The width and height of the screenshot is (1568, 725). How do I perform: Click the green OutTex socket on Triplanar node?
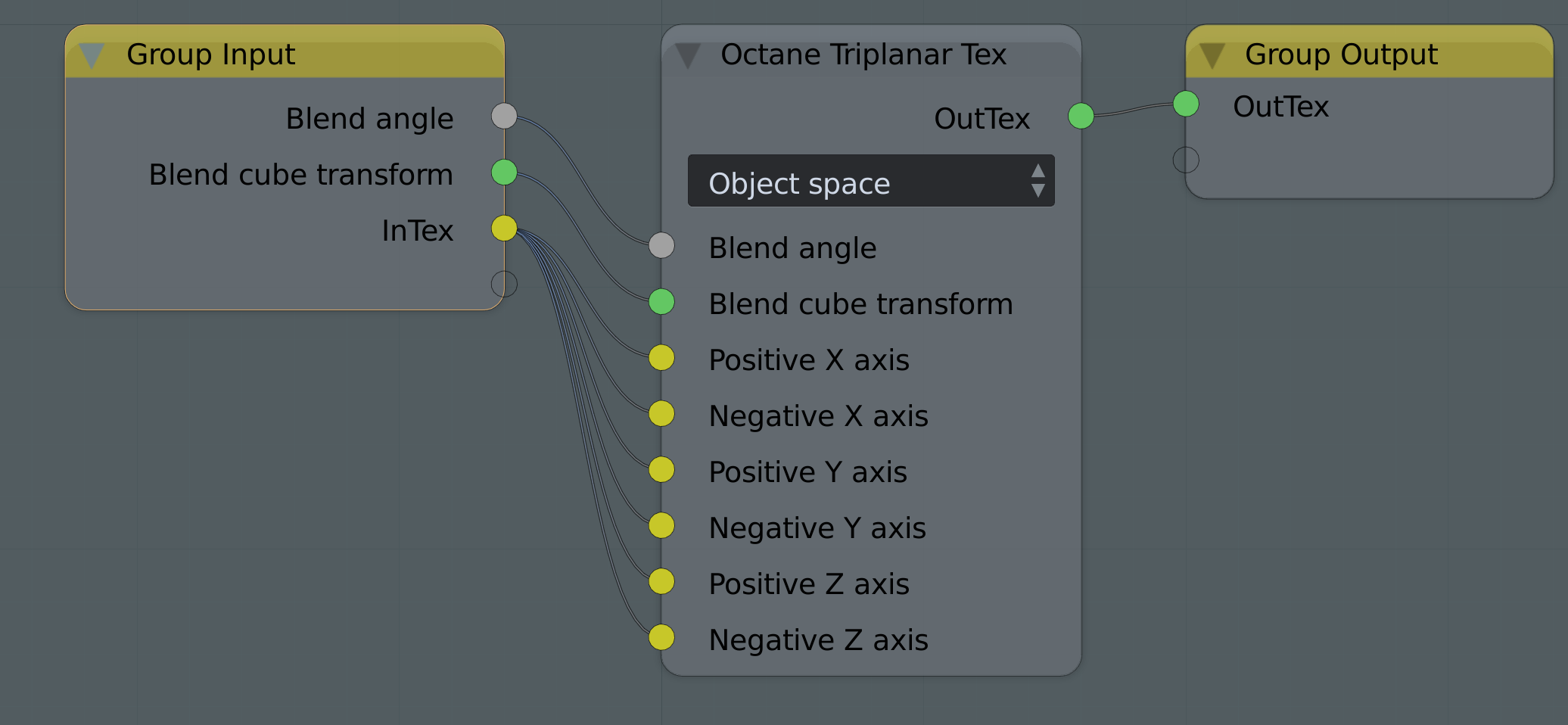pyautogui.click(x=1081, y=116)
